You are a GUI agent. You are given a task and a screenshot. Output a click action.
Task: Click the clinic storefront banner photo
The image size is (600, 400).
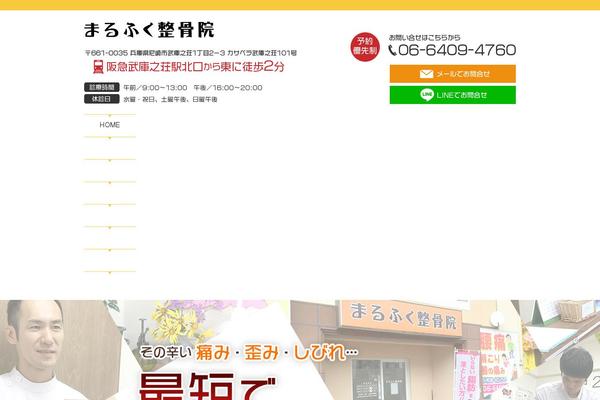[406, 350]
